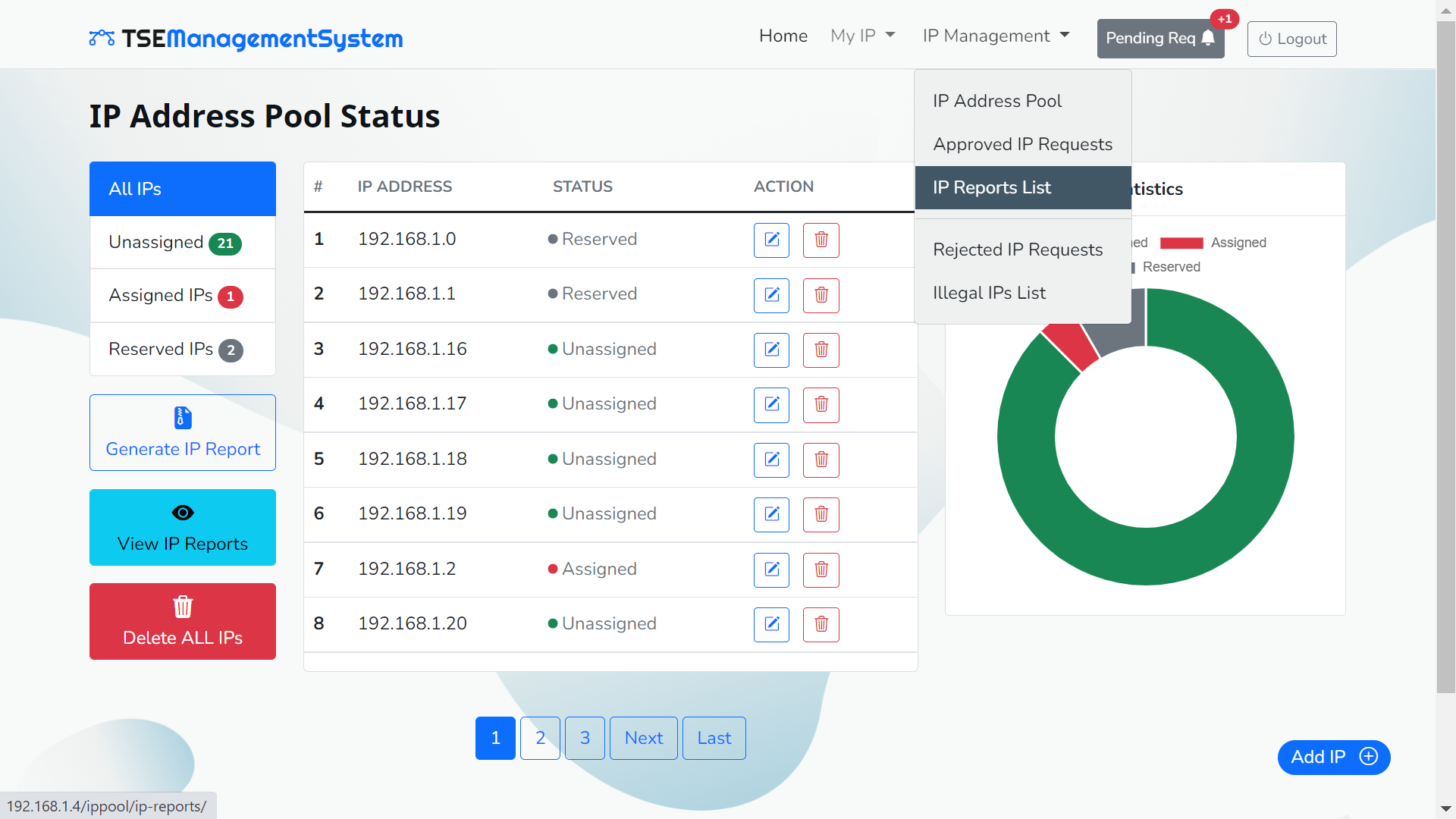Click edit icon for 192.168.1.2
The height and width of the screenshot is (819, 1456).
771,570
